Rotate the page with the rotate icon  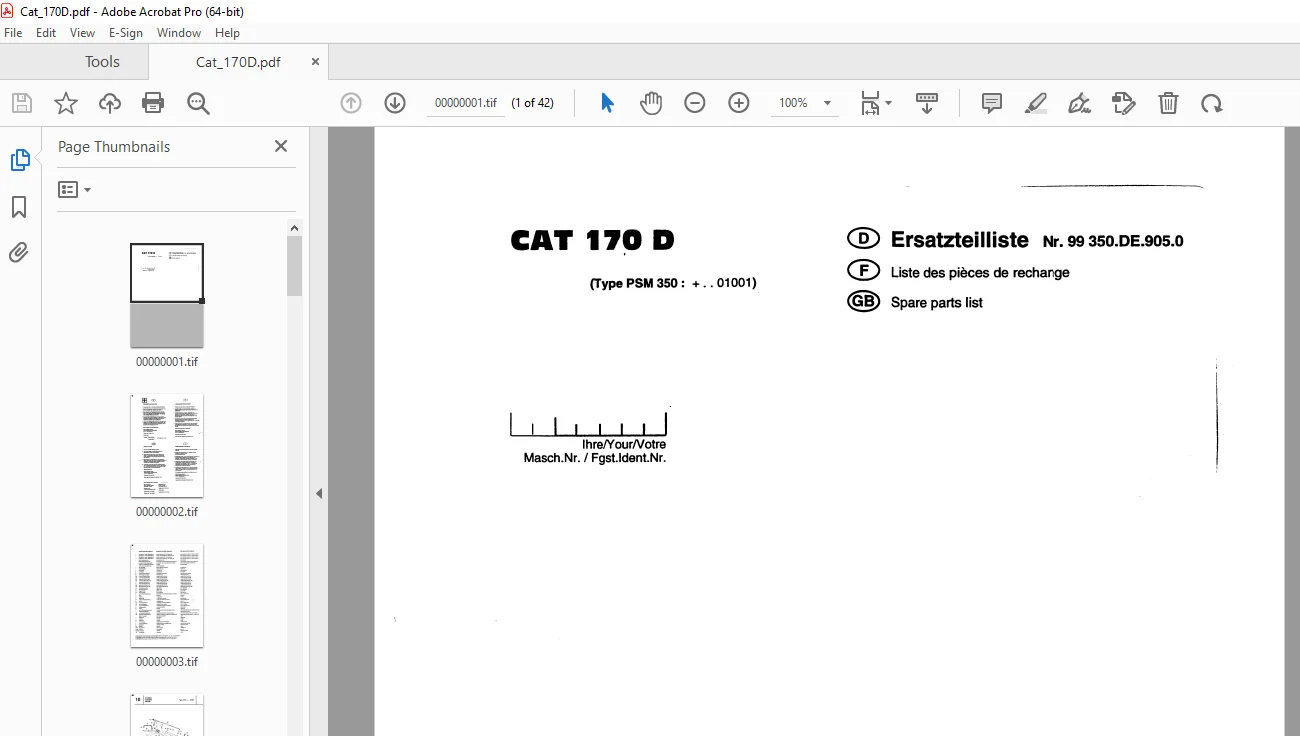pyautogui.click(x=1212, y=103)
